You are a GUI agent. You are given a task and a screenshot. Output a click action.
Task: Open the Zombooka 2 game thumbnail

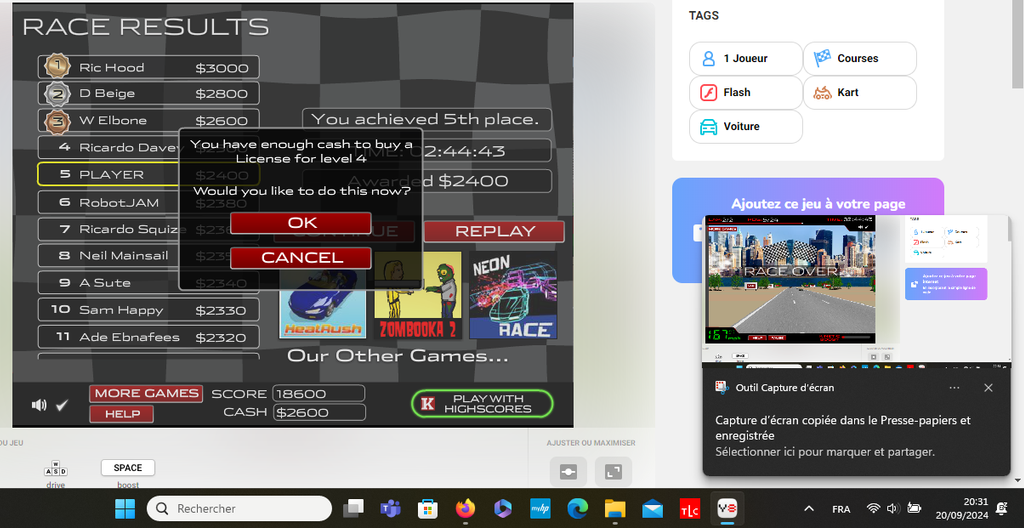click(418, 295)
